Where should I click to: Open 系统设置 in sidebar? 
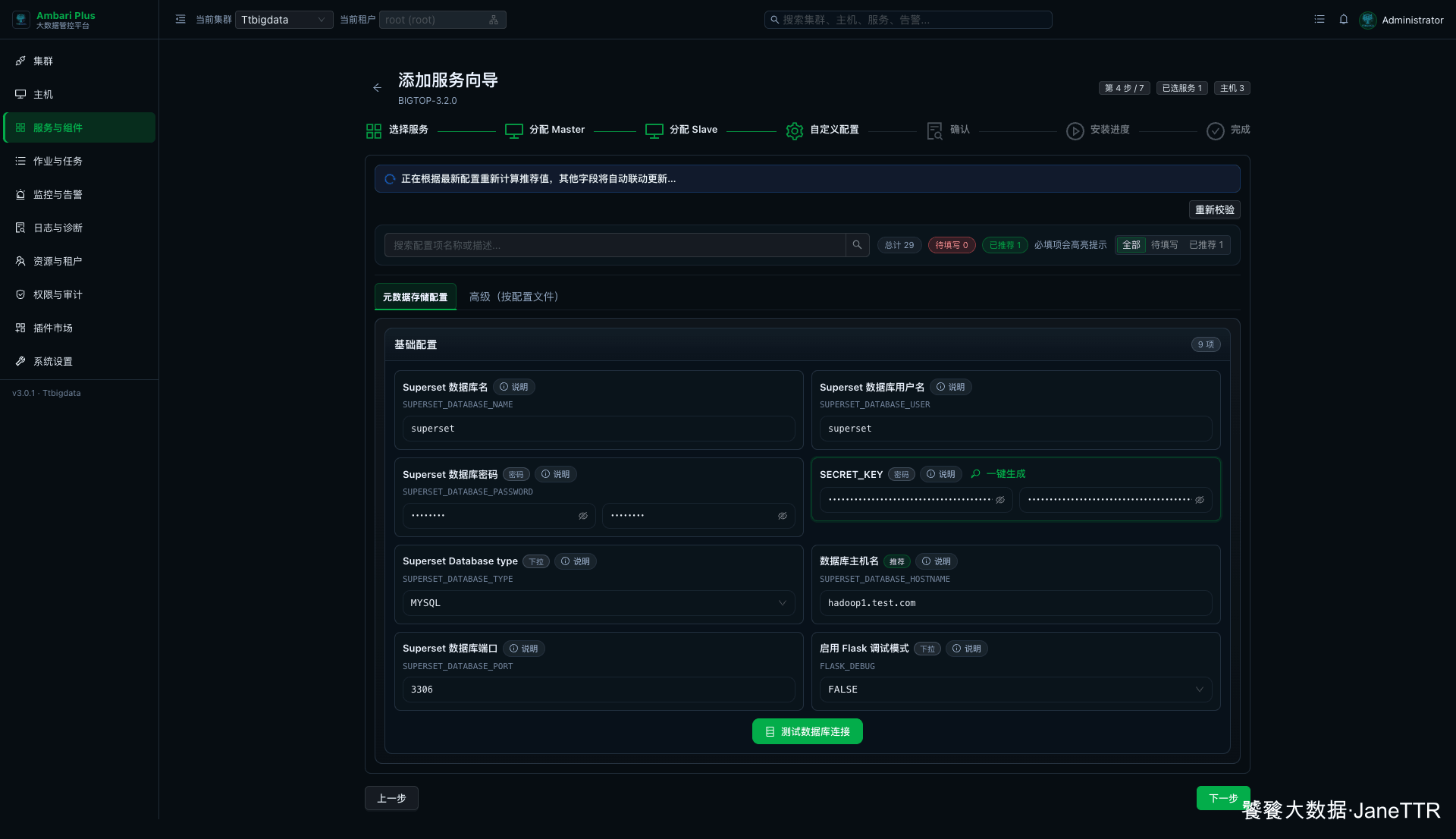[x=80, y=361]
